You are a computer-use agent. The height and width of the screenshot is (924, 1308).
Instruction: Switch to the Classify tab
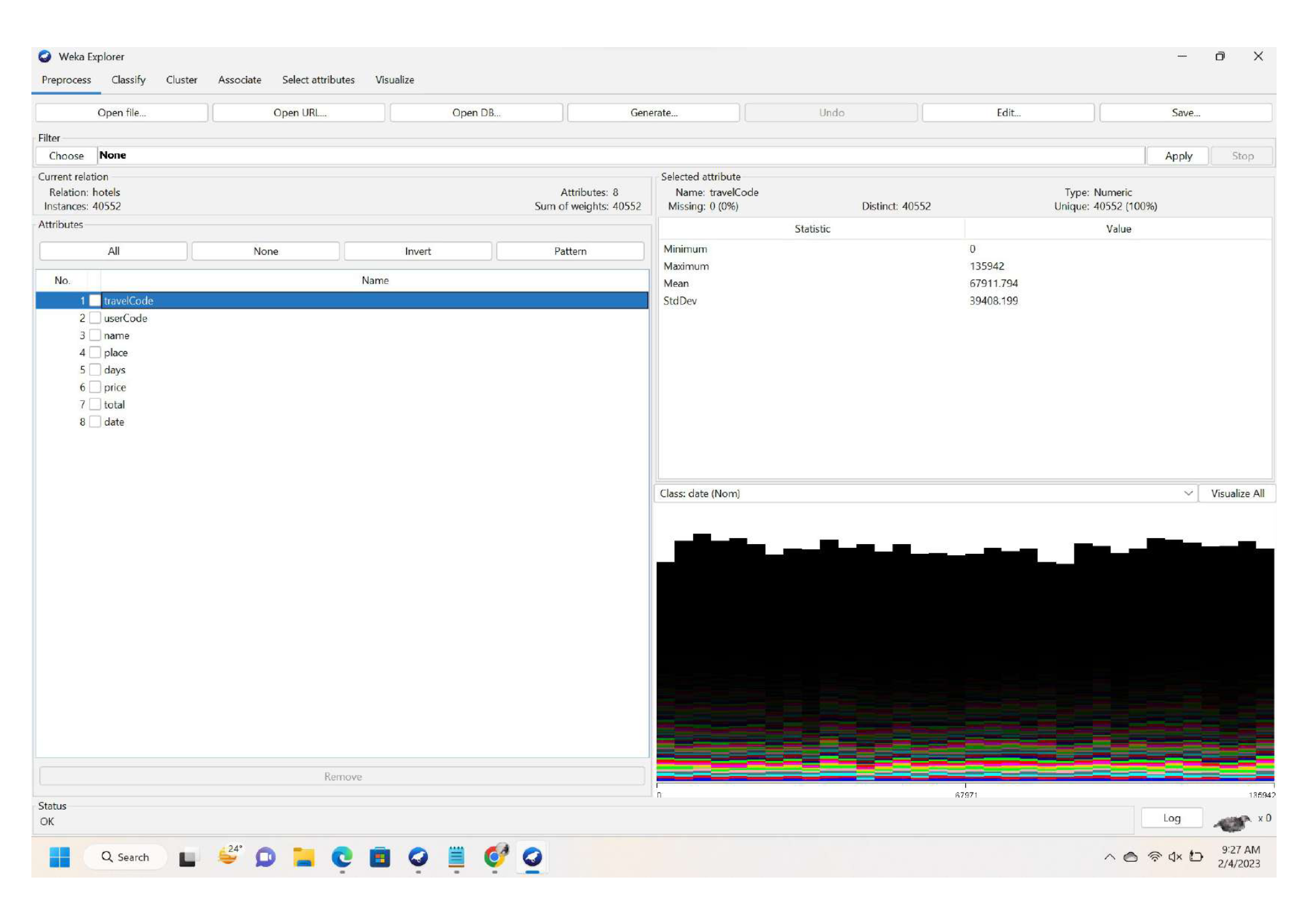click(129, 79)
